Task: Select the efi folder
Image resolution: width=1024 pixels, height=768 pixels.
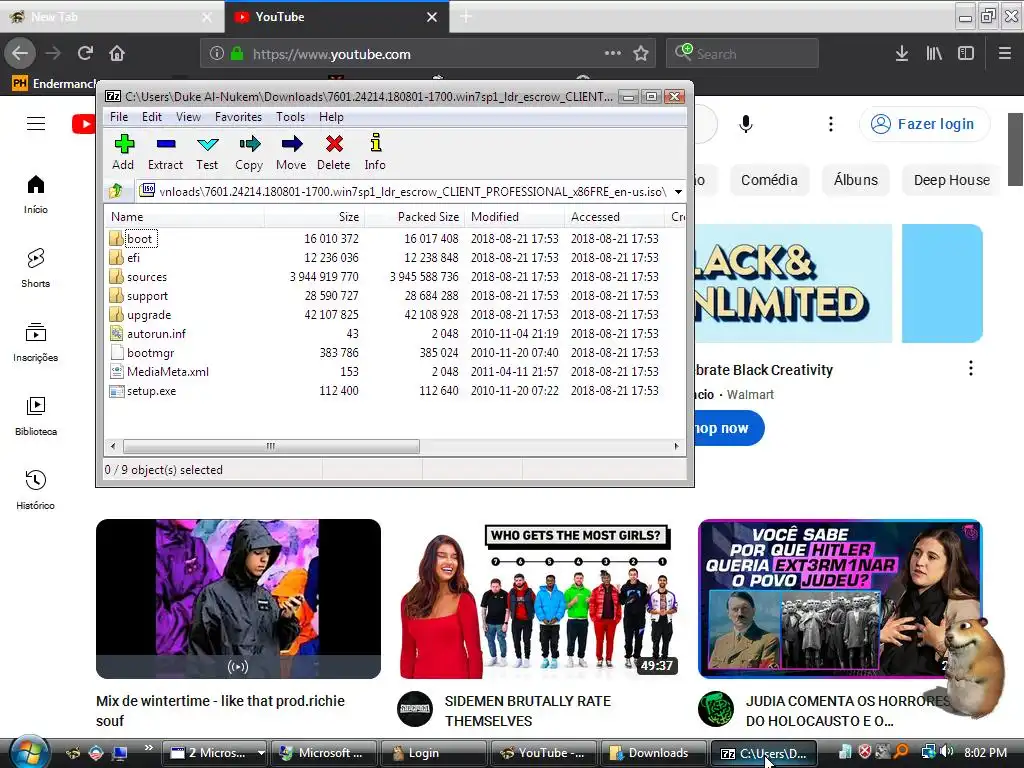Action: coord(133,257)
